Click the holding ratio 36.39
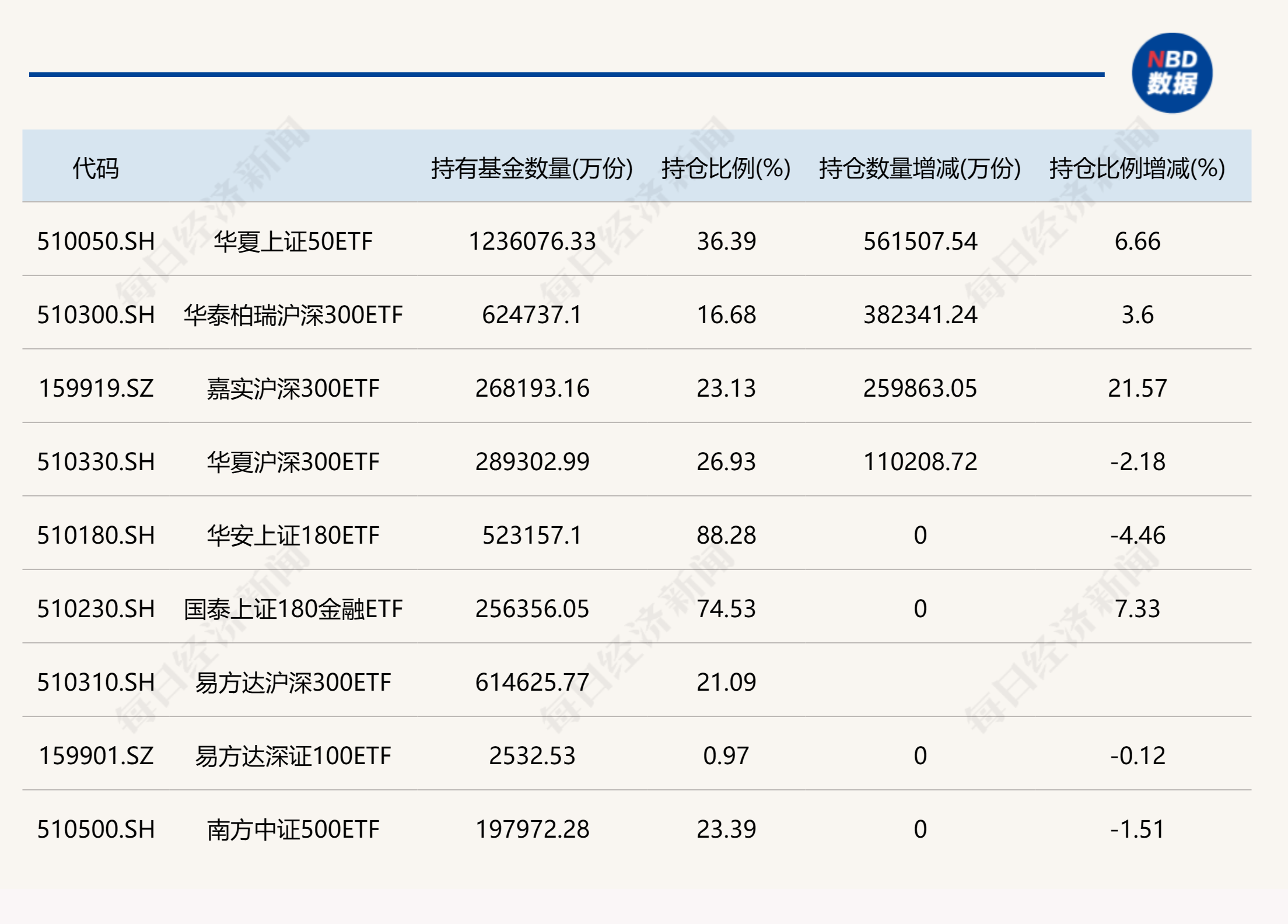Image resolution: width=1288 pixels, height=924 pixels. coord(726,241)
